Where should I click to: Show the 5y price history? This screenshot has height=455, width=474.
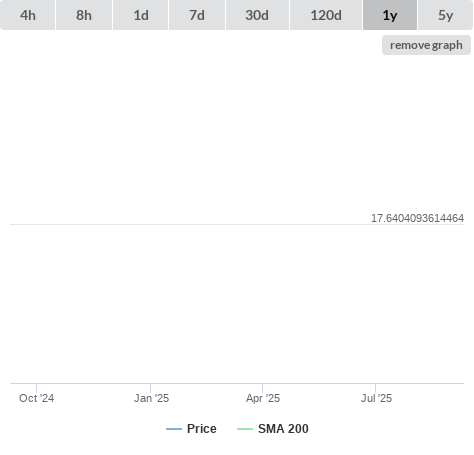(x=445, y=15)
